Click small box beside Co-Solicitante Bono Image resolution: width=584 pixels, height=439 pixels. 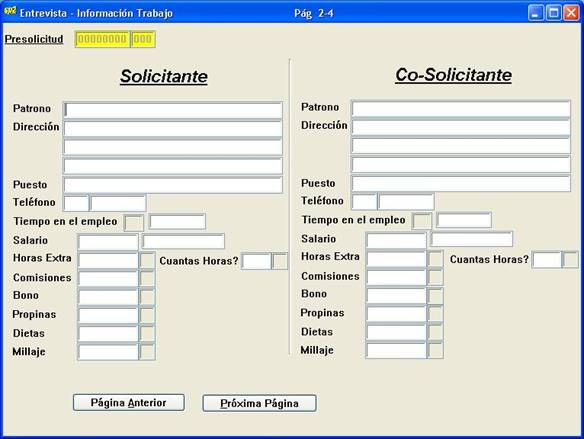click(435, 295)
